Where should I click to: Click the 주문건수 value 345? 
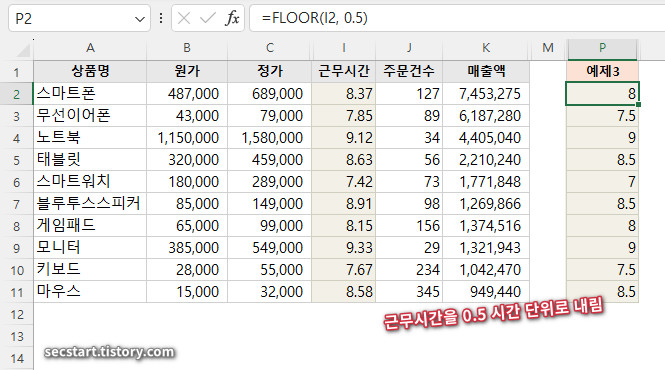click(x=409, y=292)
